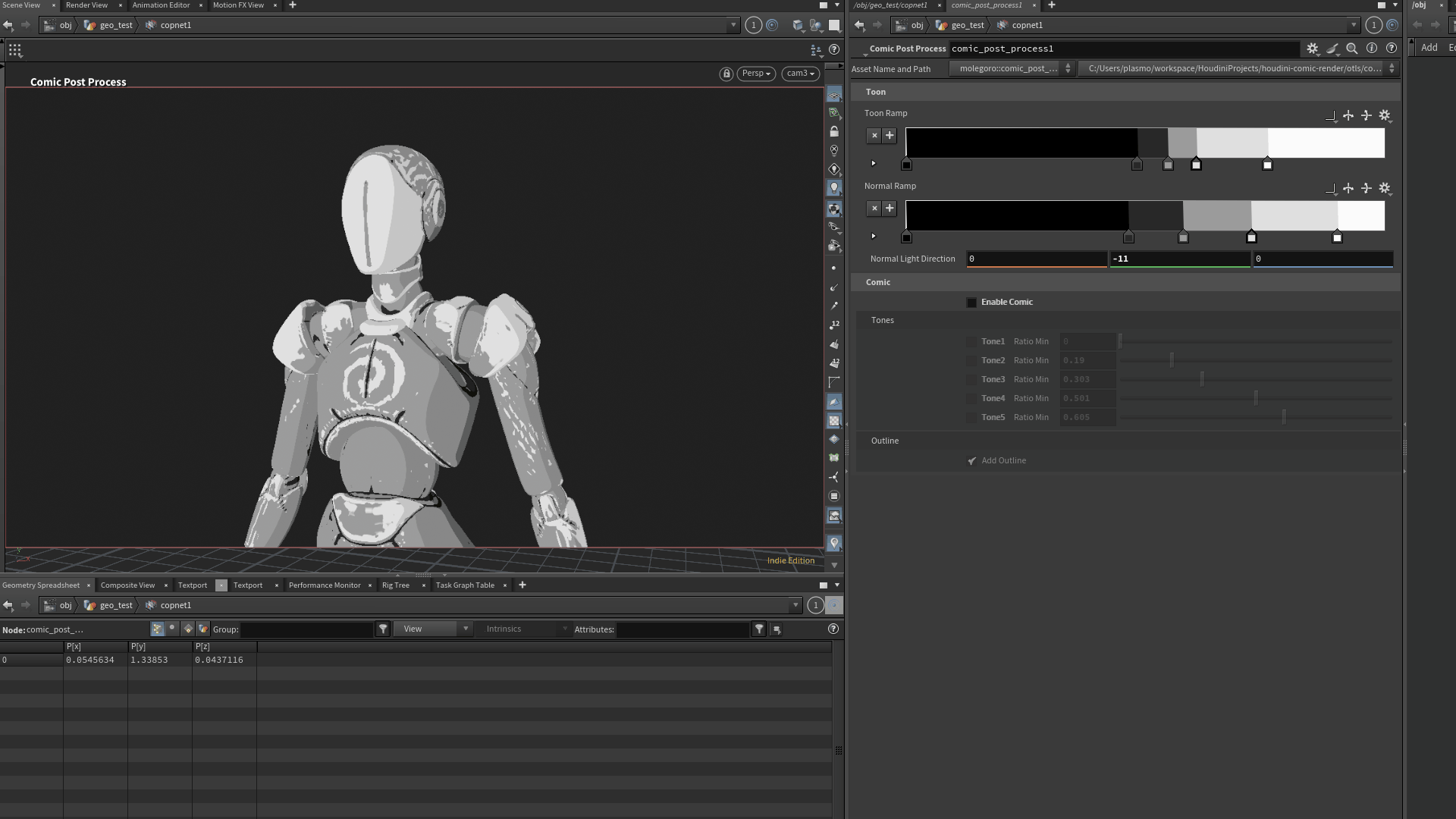
Task: Add a point to Toon Ramp
Action: click(x=890, y=136)
